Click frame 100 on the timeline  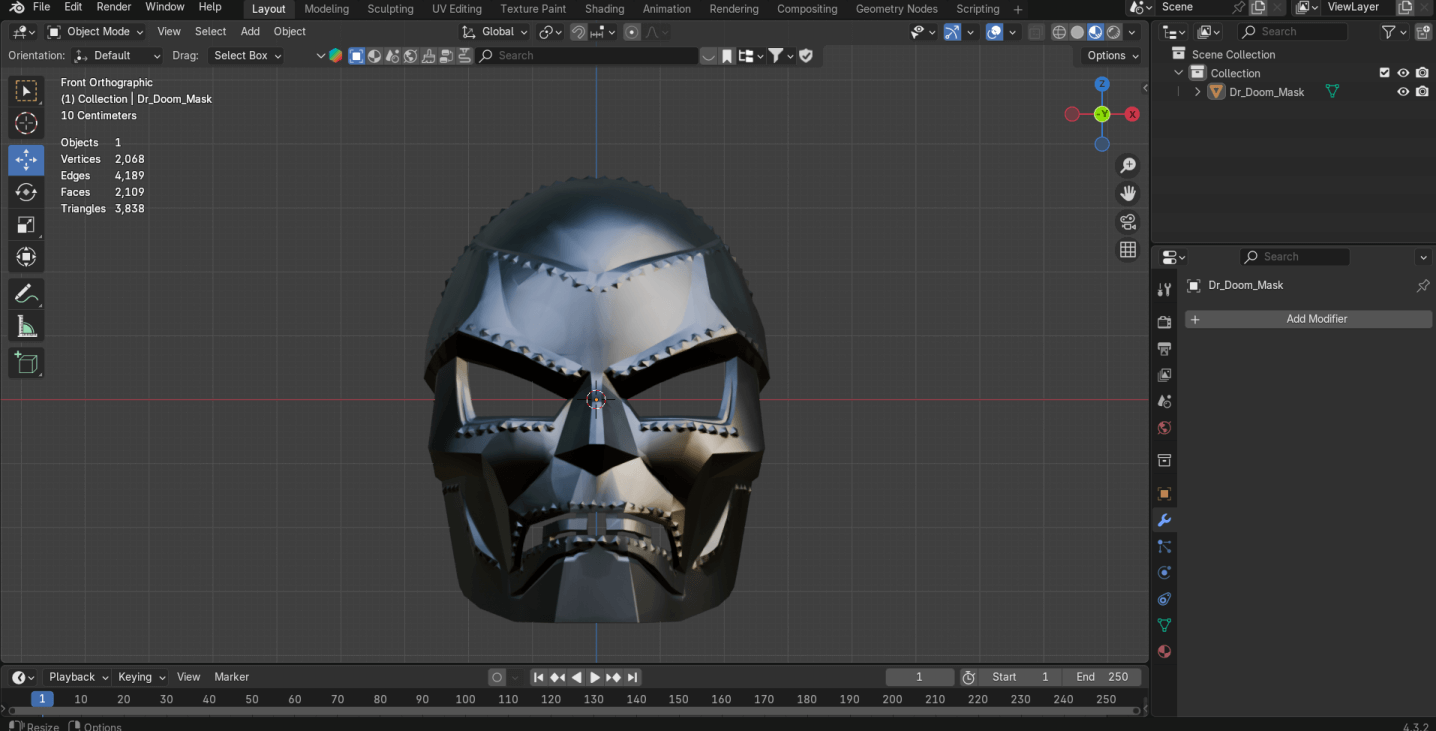coord(465,699)
